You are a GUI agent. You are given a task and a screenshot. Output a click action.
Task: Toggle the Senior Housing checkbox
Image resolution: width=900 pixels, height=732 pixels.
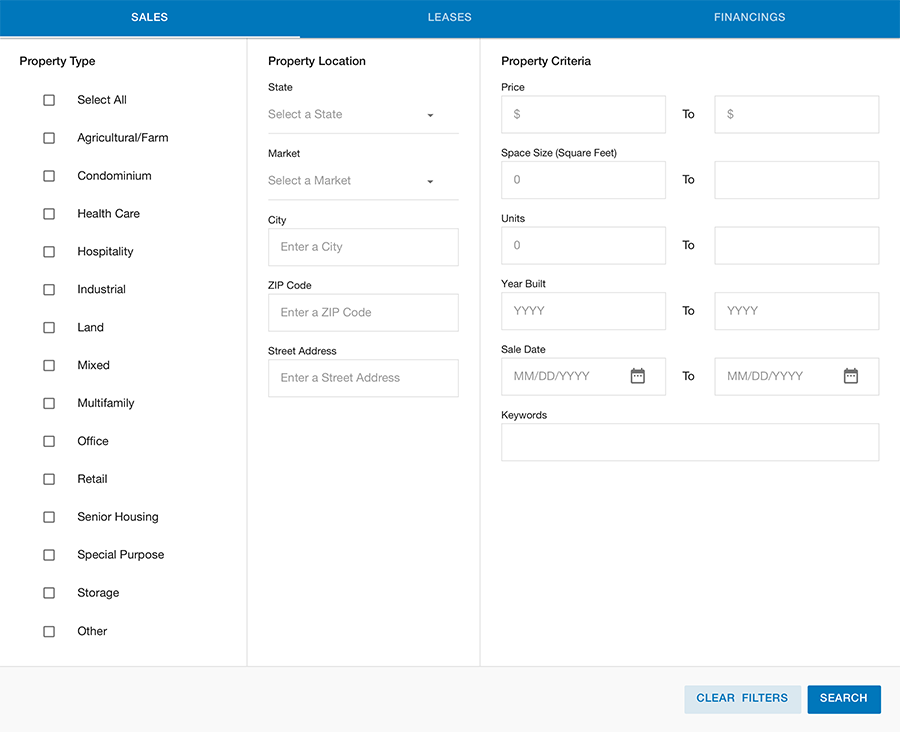[49, 517]
